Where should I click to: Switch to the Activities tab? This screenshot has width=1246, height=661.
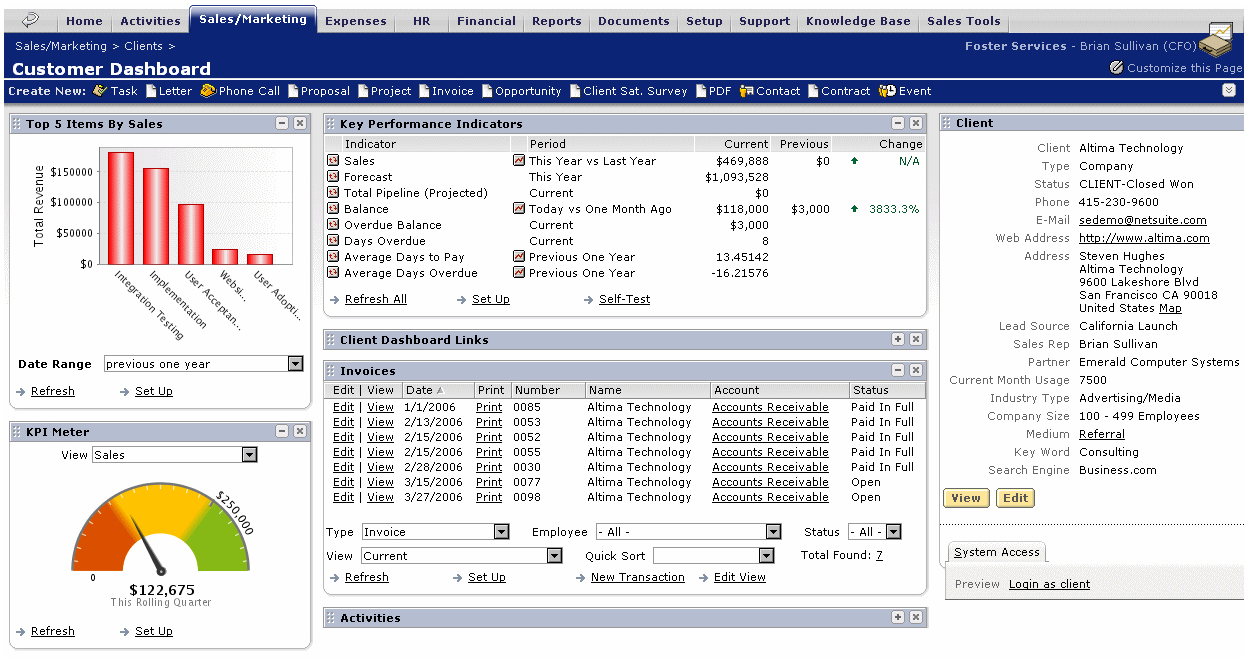pos(150,21)
